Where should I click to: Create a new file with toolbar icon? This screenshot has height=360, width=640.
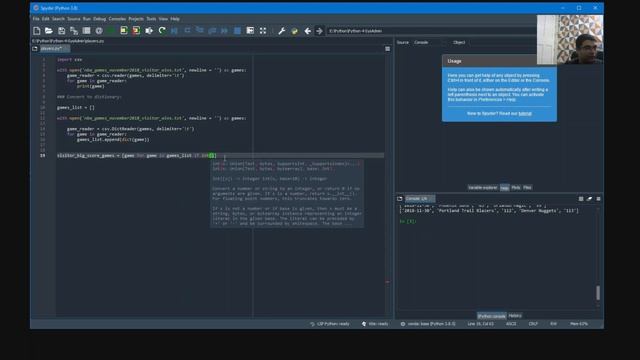(37, 31)
